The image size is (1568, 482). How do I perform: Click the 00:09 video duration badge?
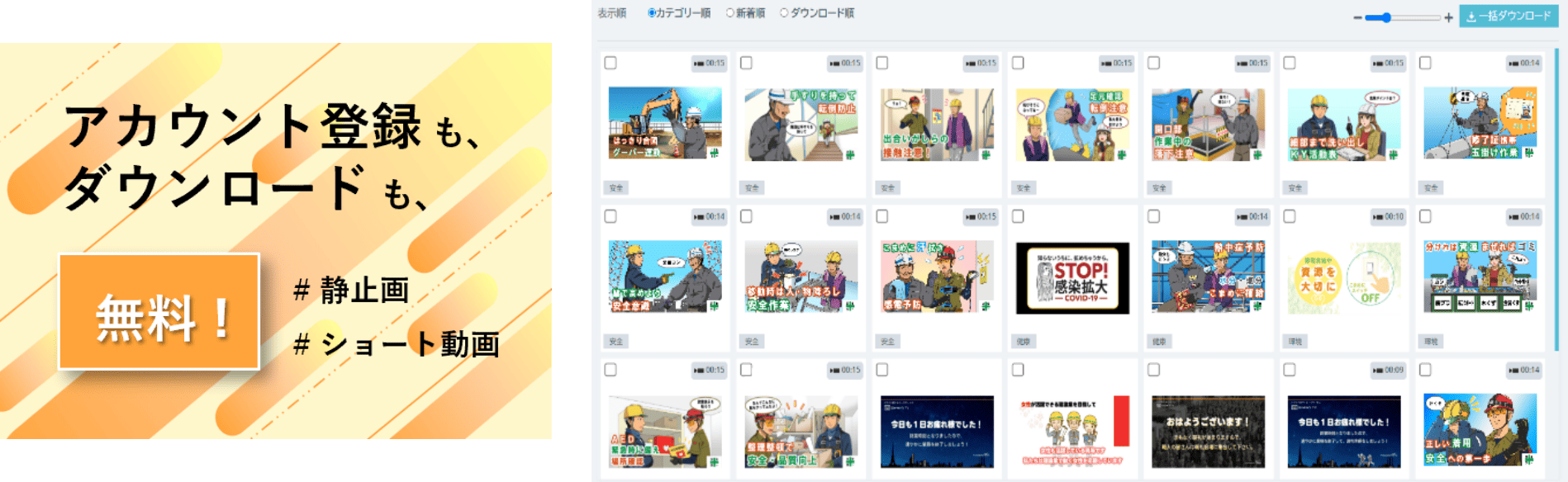[x=1389, y=371]
